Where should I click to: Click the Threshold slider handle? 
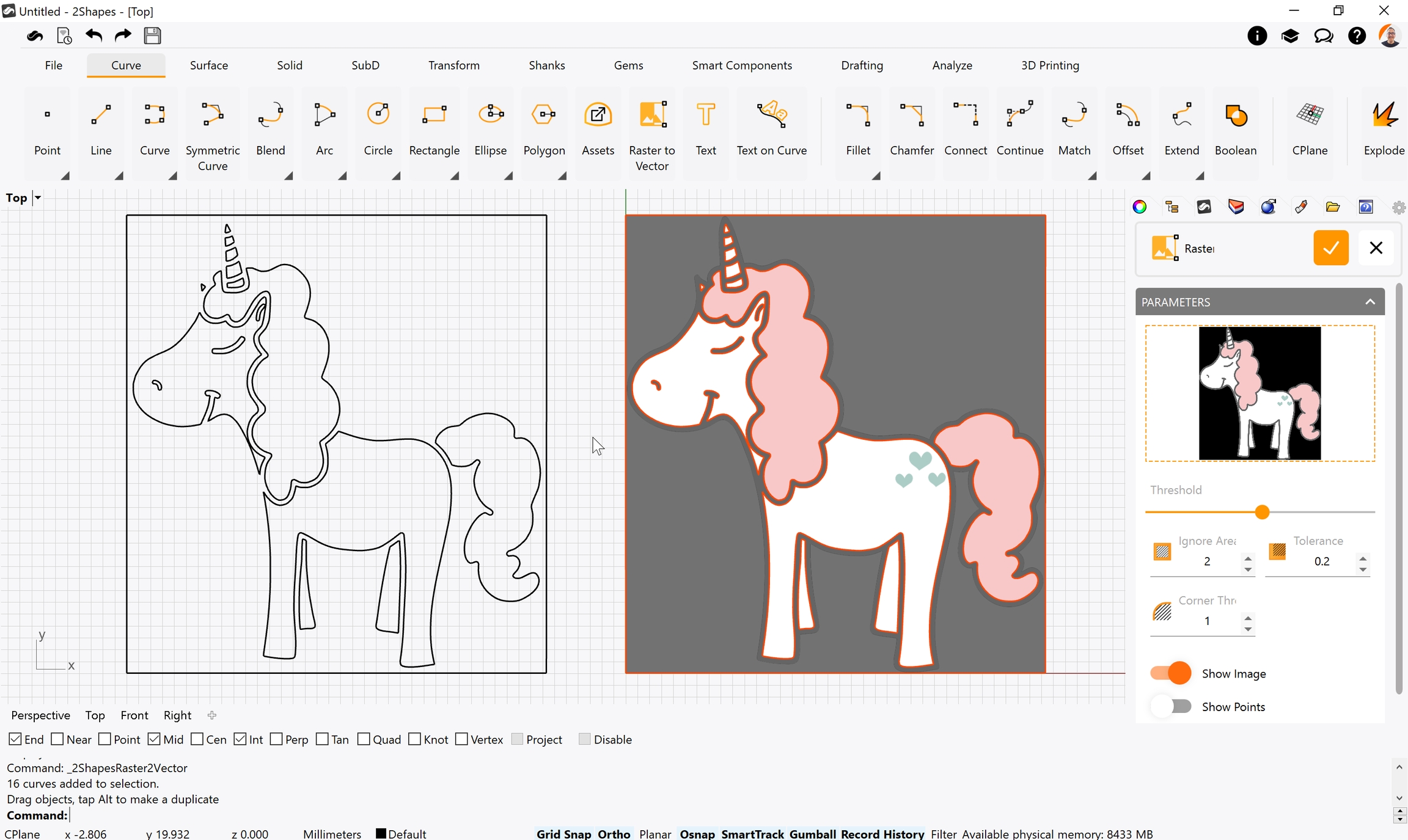pyautogui.click(x=1262, y=512)
